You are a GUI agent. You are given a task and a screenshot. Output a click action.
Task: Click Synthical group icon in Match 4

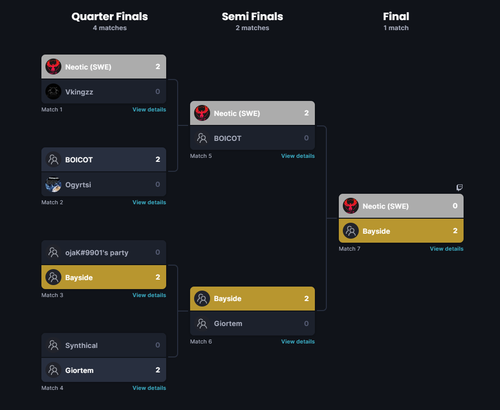click(53, 345)
